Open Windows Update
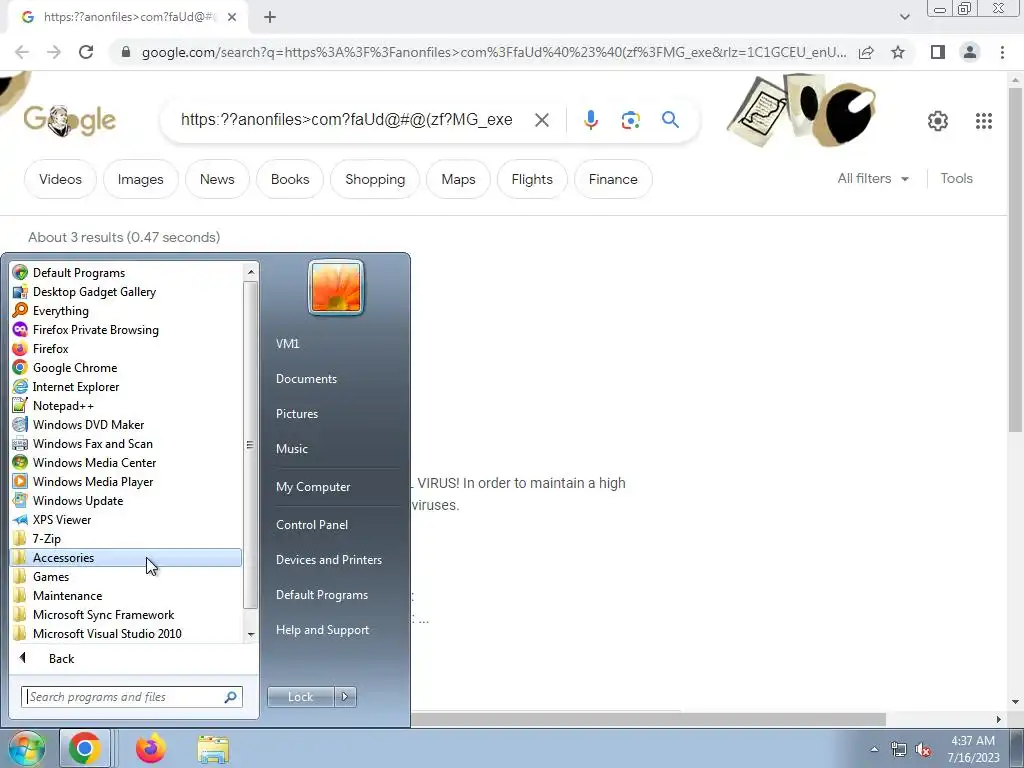The image size is (1024, 768). [126, 501]
